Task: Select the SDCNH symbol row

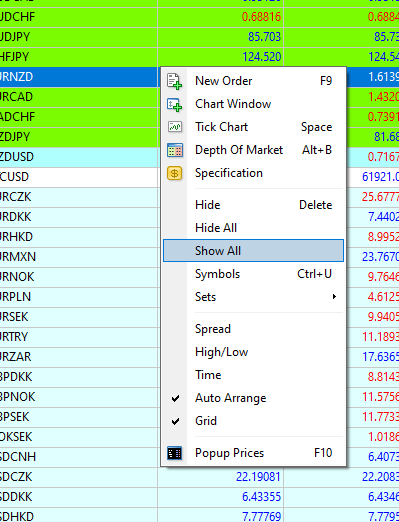Action: pyautogui.click(x=80, y=457)
